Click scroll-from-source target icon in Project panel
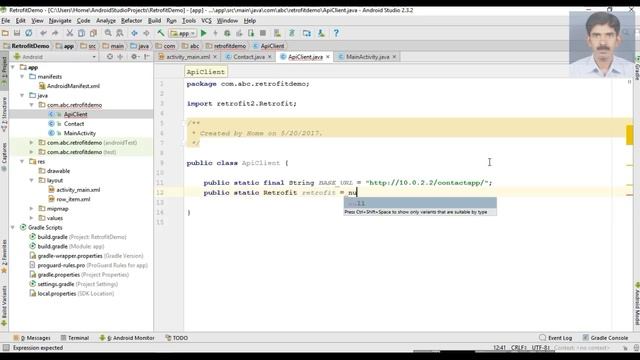Viewport: 640px width, 360px height. click(x=110, y=57)
